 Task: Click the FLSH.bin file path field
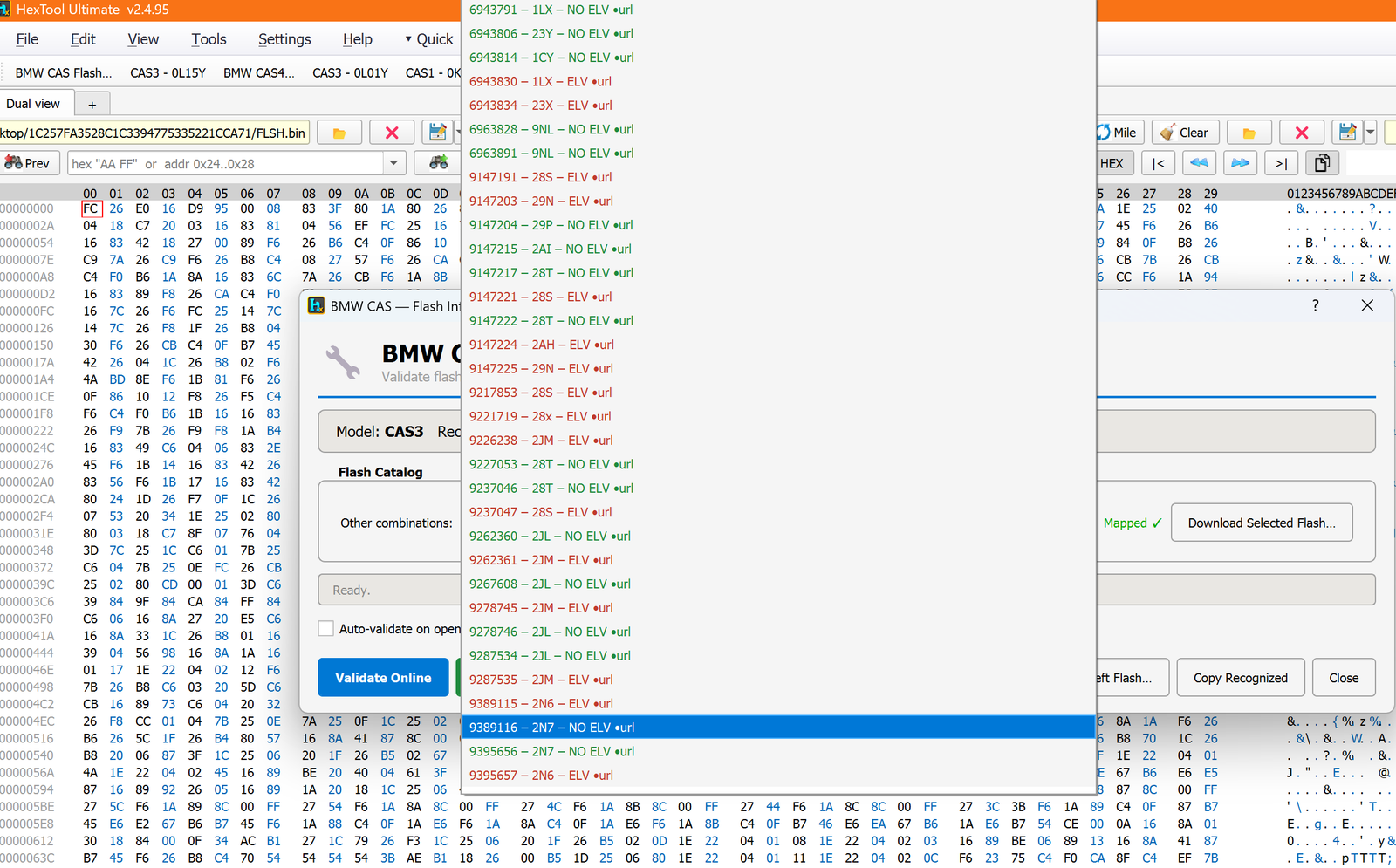pos(154,133)
